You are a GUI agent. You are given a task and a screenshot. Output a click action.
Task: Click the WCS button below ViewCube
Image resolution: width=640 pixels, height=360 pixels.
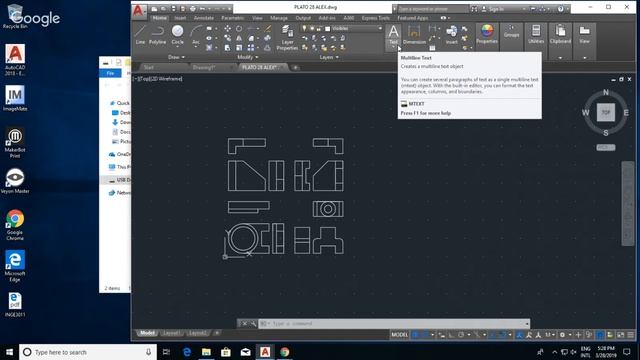click(606, 147)
